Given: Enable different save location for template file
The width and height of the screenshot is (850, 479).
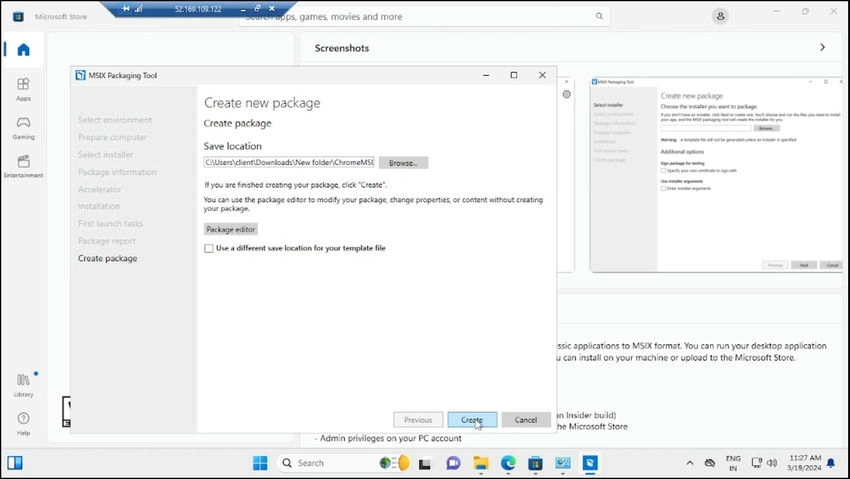Looking at the screenshot, I should point(209,248).
